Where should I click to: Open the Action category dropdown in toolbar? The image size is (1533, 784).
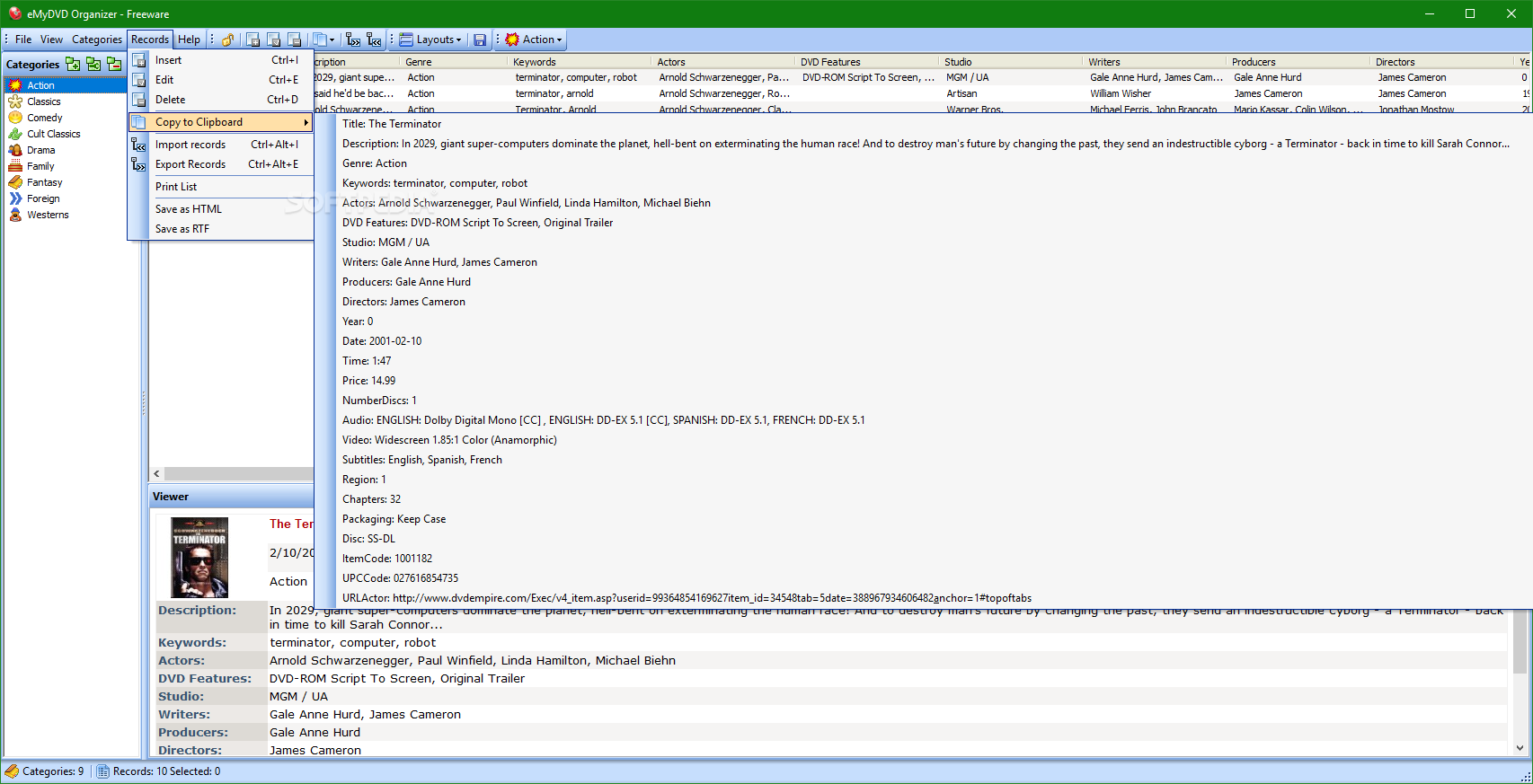(x=535, y=40)
